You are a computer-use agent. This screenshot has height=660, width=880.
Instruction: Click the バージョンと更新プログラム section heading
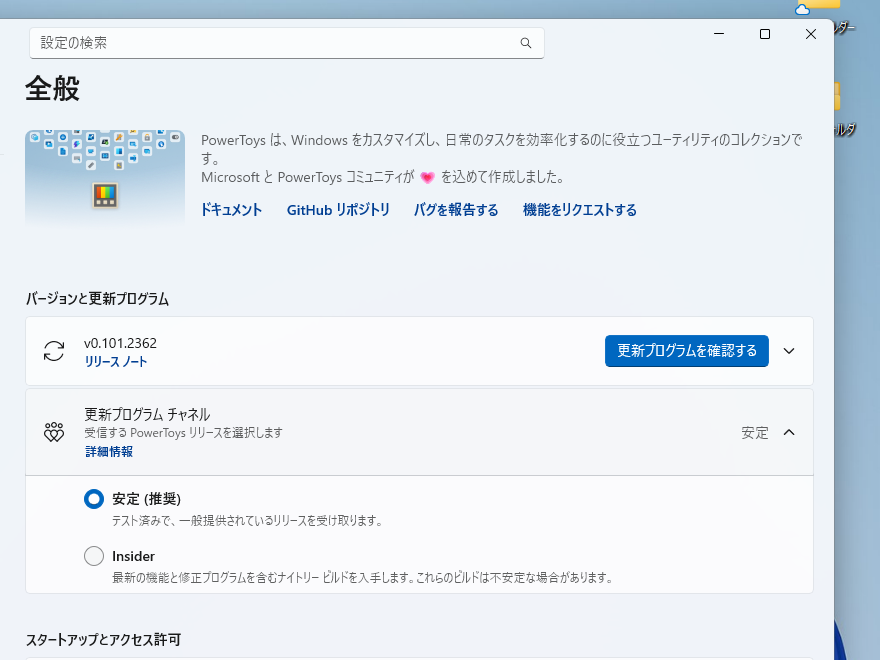(97, 299)
